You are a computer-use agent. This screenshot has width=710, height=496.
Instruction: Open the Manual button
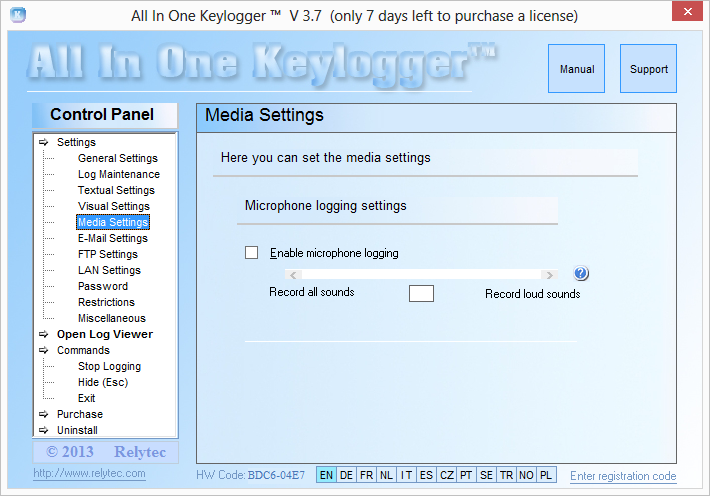[577, 69]
